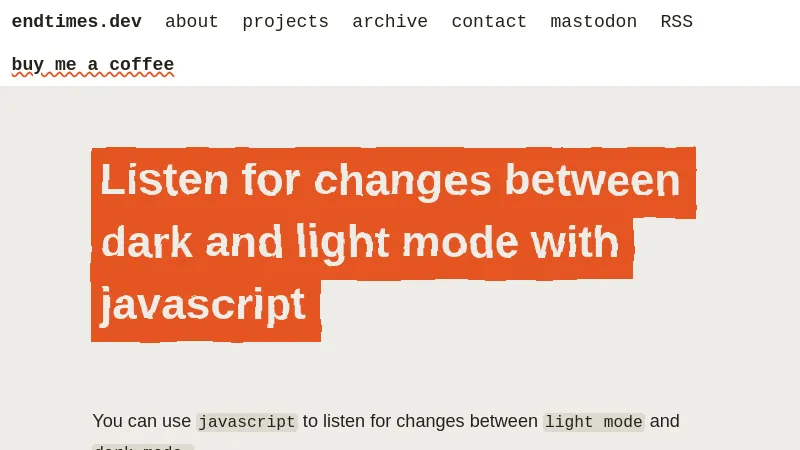Open the contact page

[488, 22]
